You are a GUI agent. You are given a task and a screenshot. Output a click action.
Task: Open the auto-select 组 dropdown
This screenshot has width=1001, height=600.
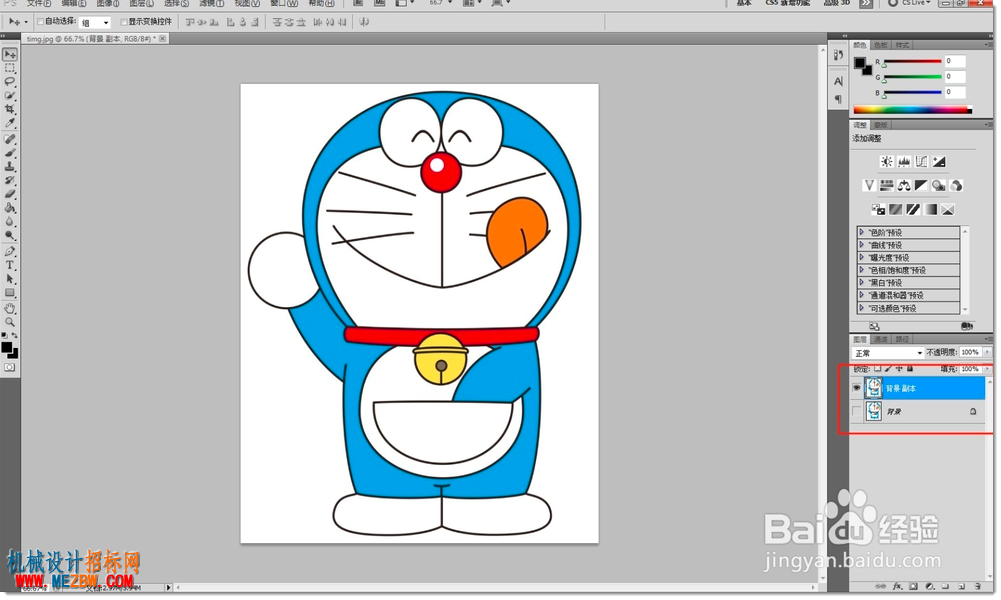[x=95, y=23]
